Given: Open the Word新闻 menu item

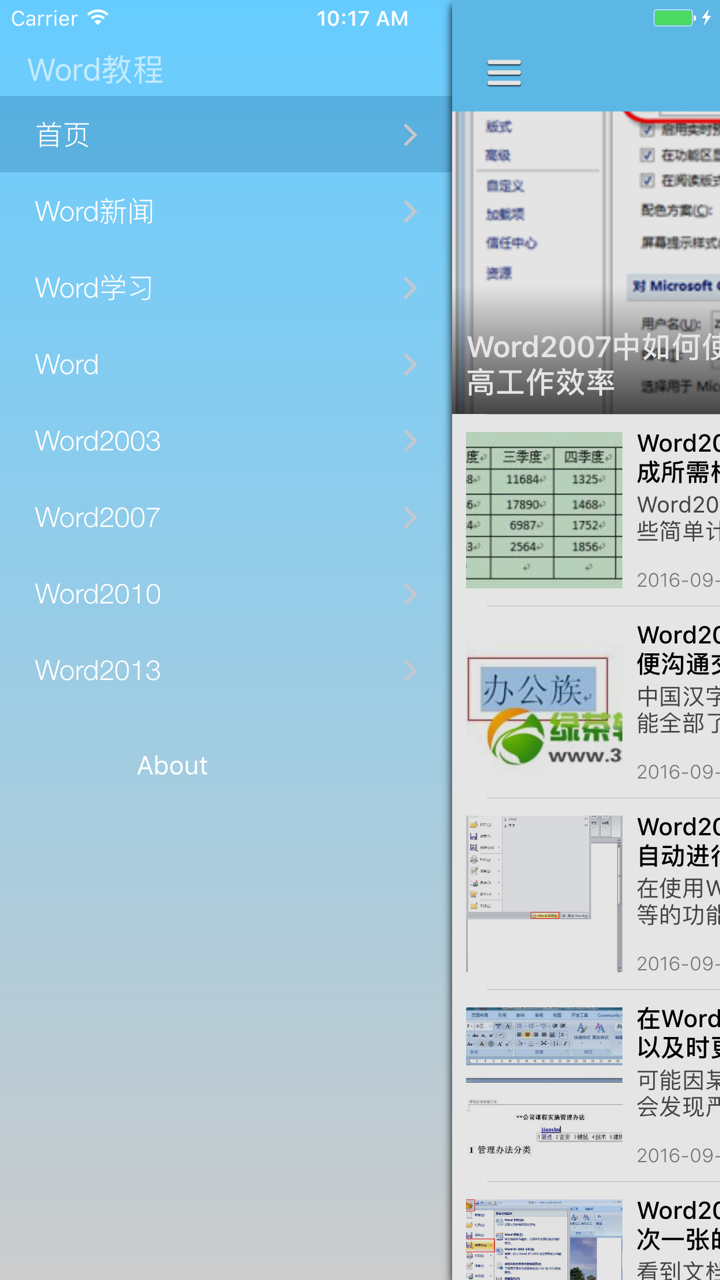Looking at the screenshot, I should tap(226, 211).
